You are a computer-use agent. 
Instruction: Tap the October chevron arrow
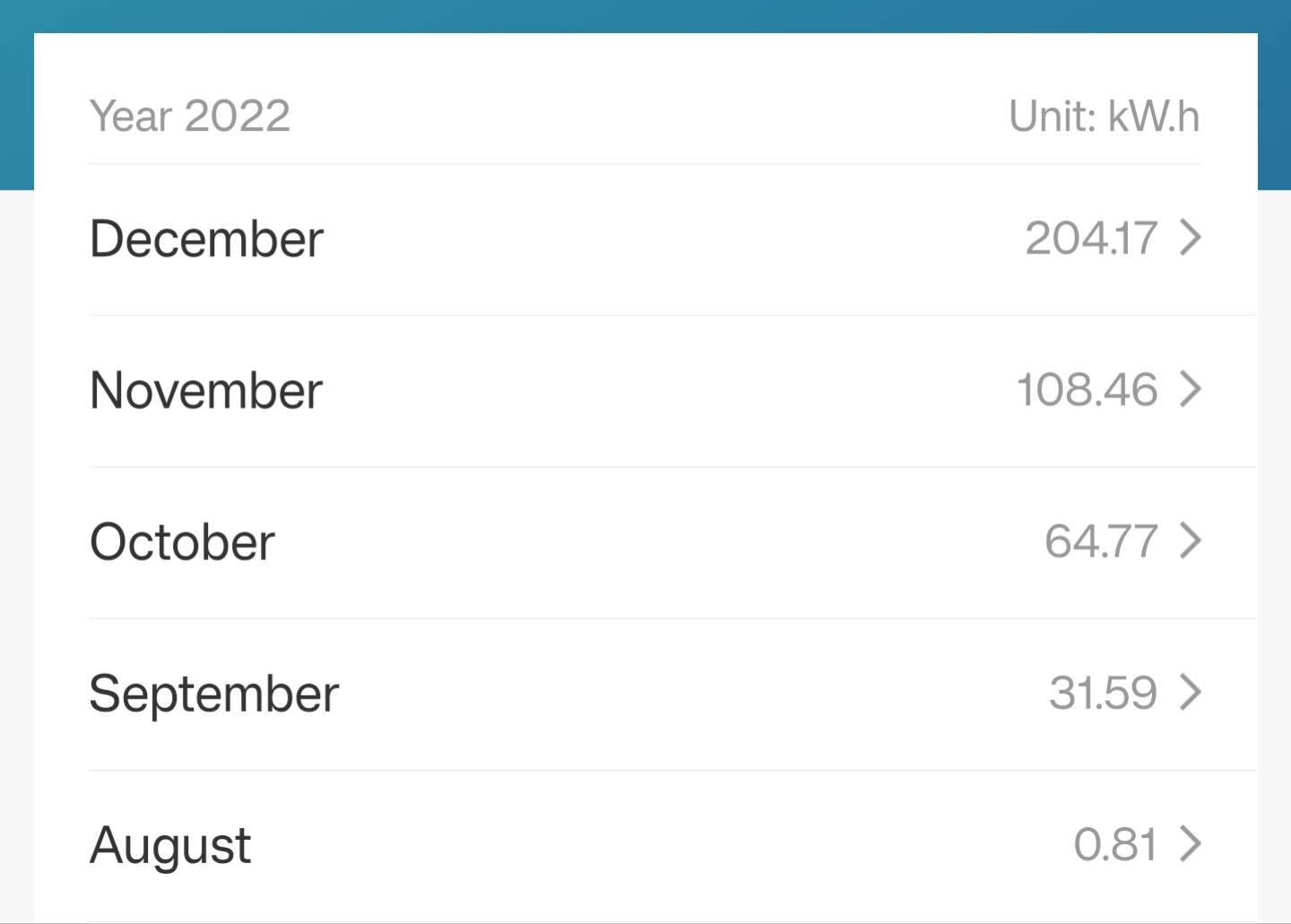[x=1191, y=541]
